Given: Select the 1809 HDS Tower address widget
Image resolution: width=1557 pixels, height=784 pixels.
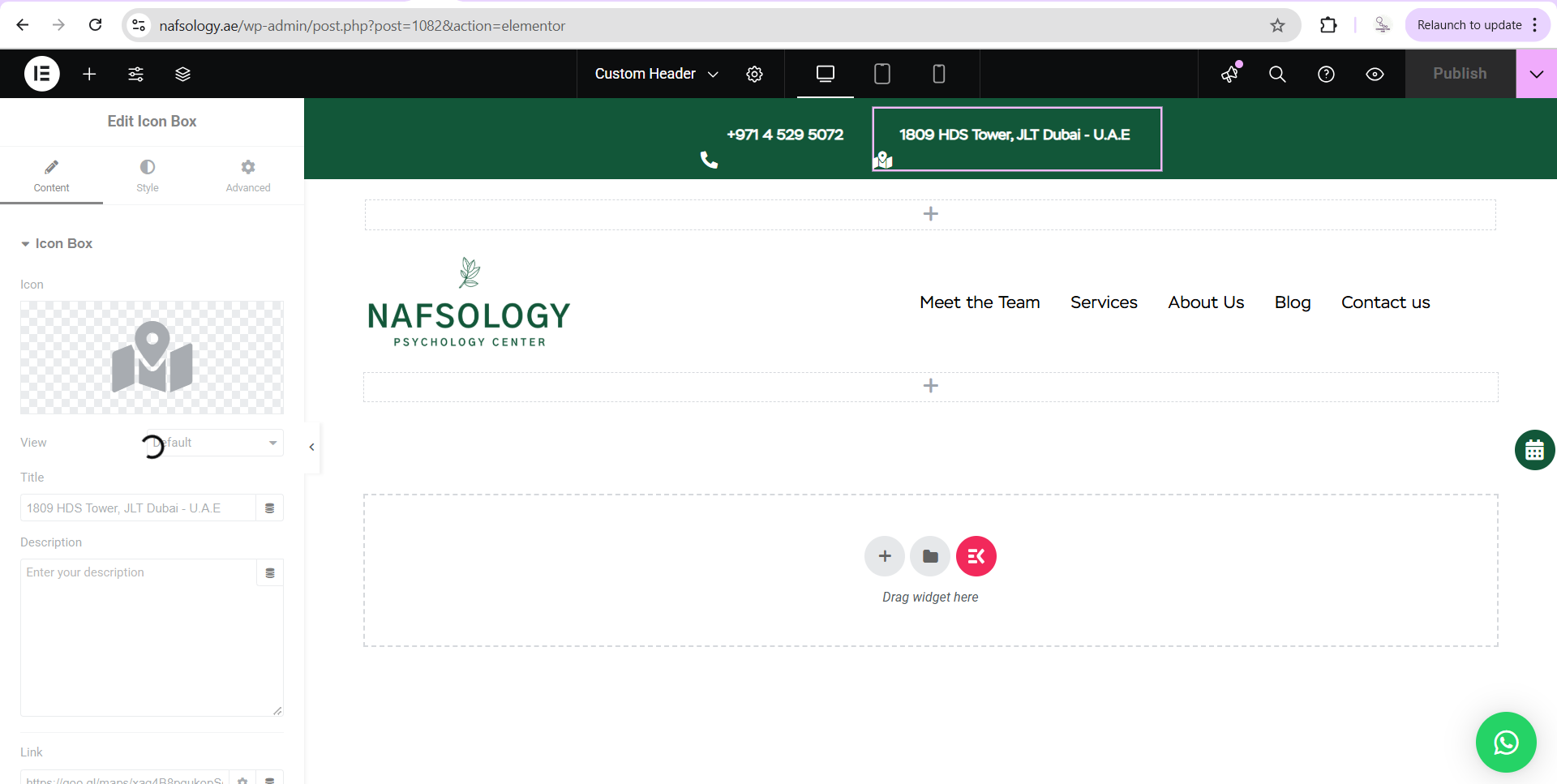Looking at the screenshot, I should click(1017, 139).
